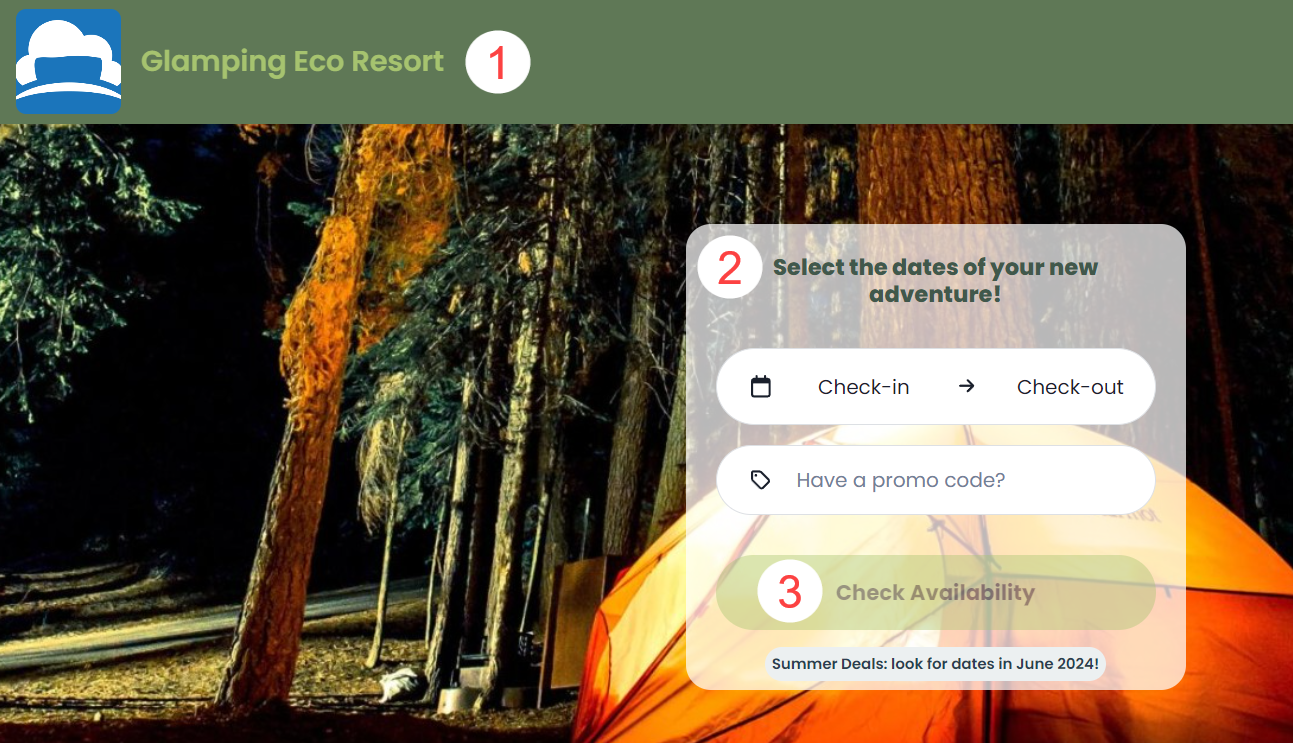Click the Select the dates heading text

(935, 281)
